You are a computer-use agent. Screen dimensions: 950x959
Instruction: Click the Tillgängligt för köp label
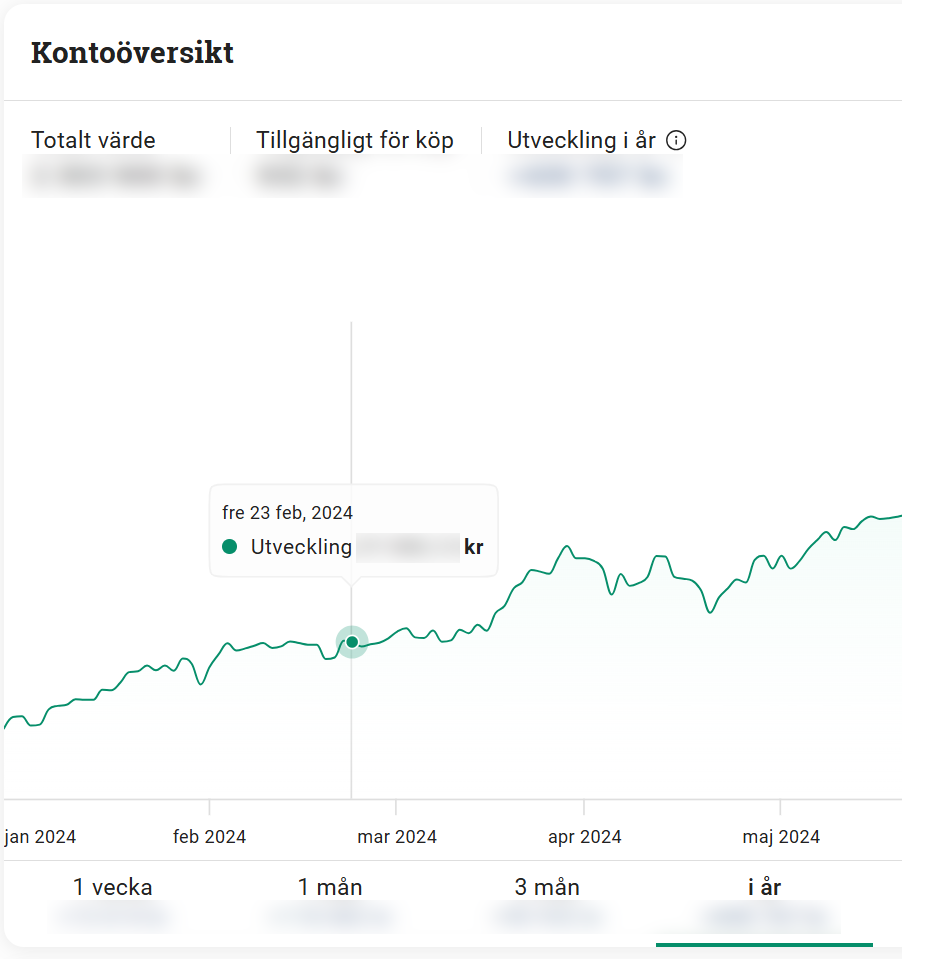[x=355, y=141]
